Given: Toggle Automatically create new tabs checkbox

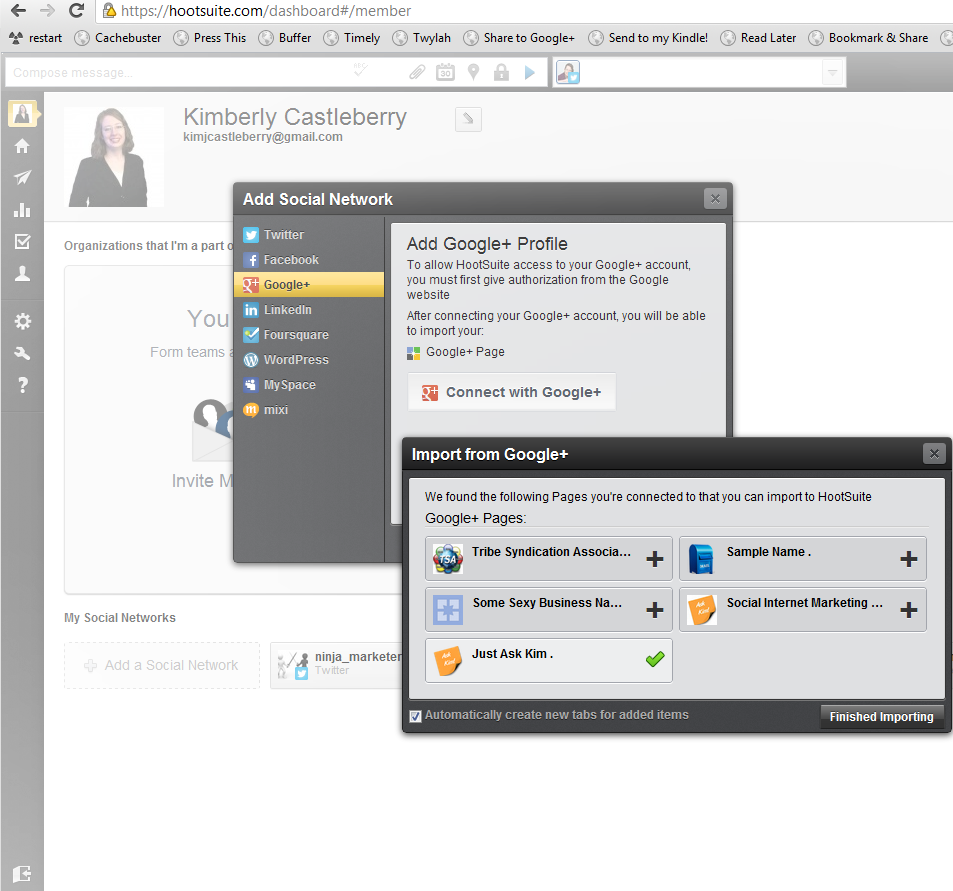Looking at the screenshot, I should [416, 716].
